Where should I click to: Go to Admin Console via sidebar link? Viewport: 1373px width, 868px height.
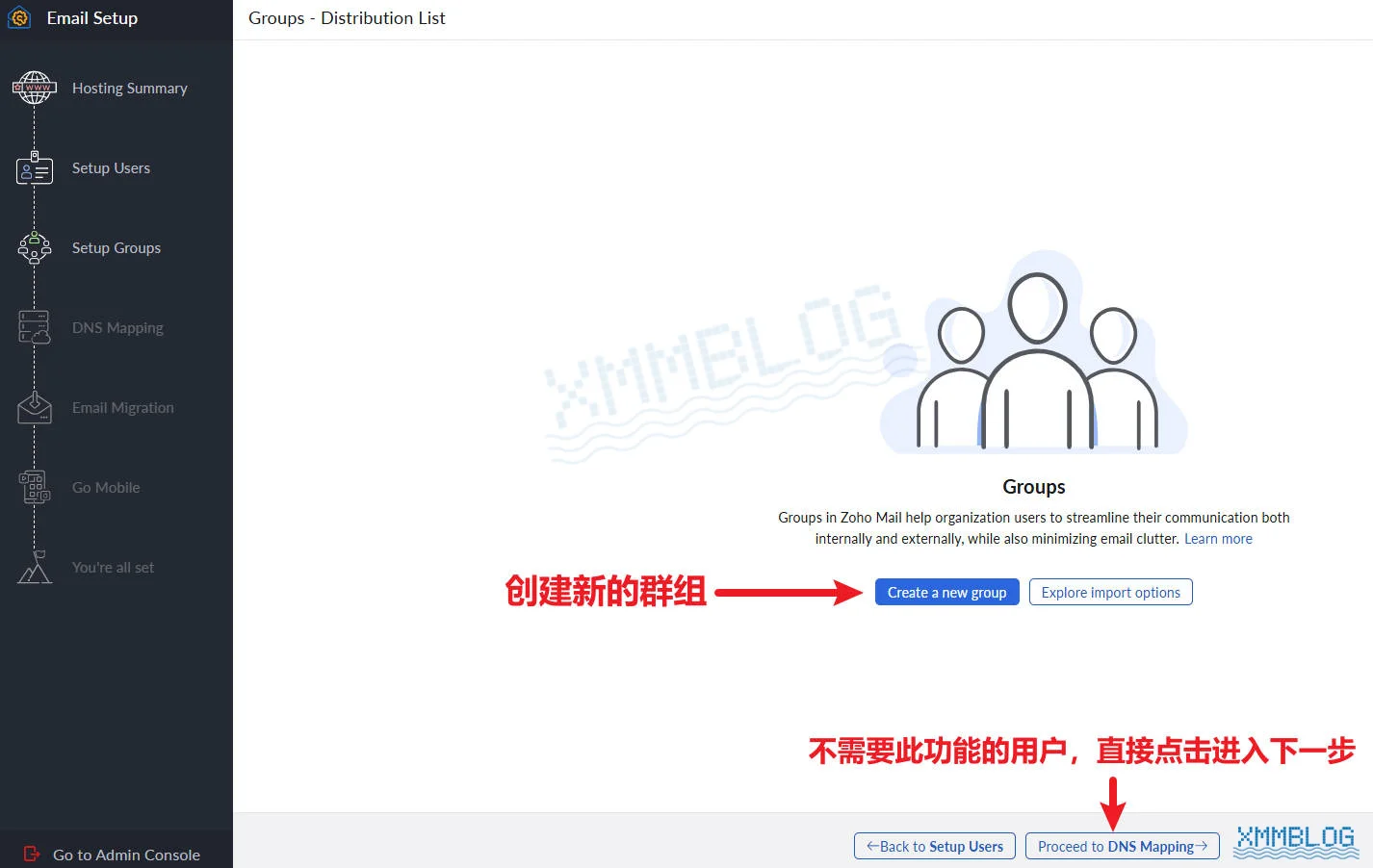pyautogui.click(x=126, y=855)
